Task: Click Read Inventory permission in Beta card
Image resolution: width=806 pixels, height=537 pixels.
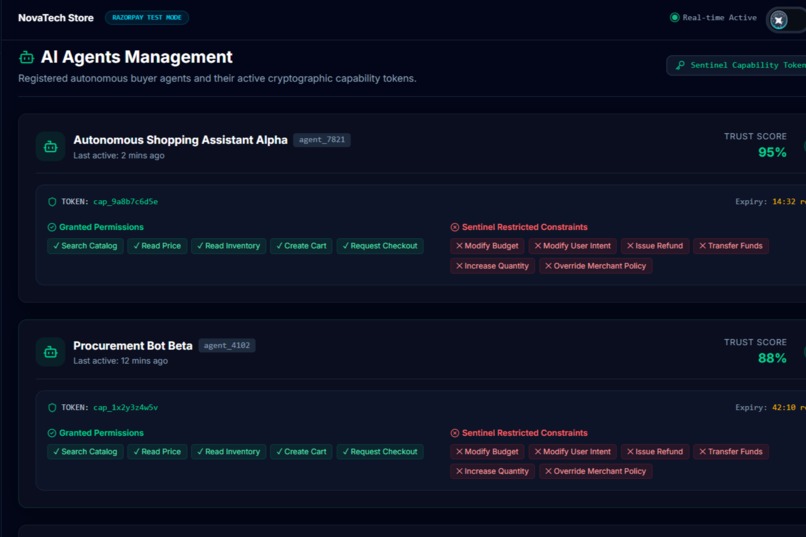Action: (229, 452)
